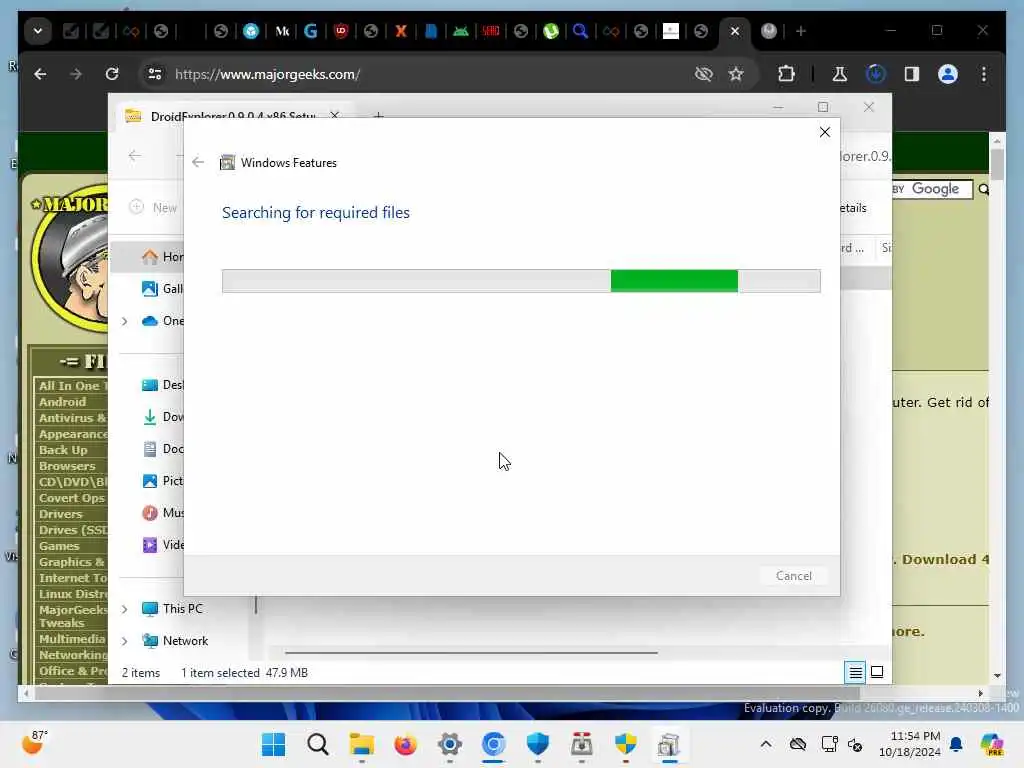Open the browser Extensions puzzle icon

pyautogui.click(x=786, y=74)
